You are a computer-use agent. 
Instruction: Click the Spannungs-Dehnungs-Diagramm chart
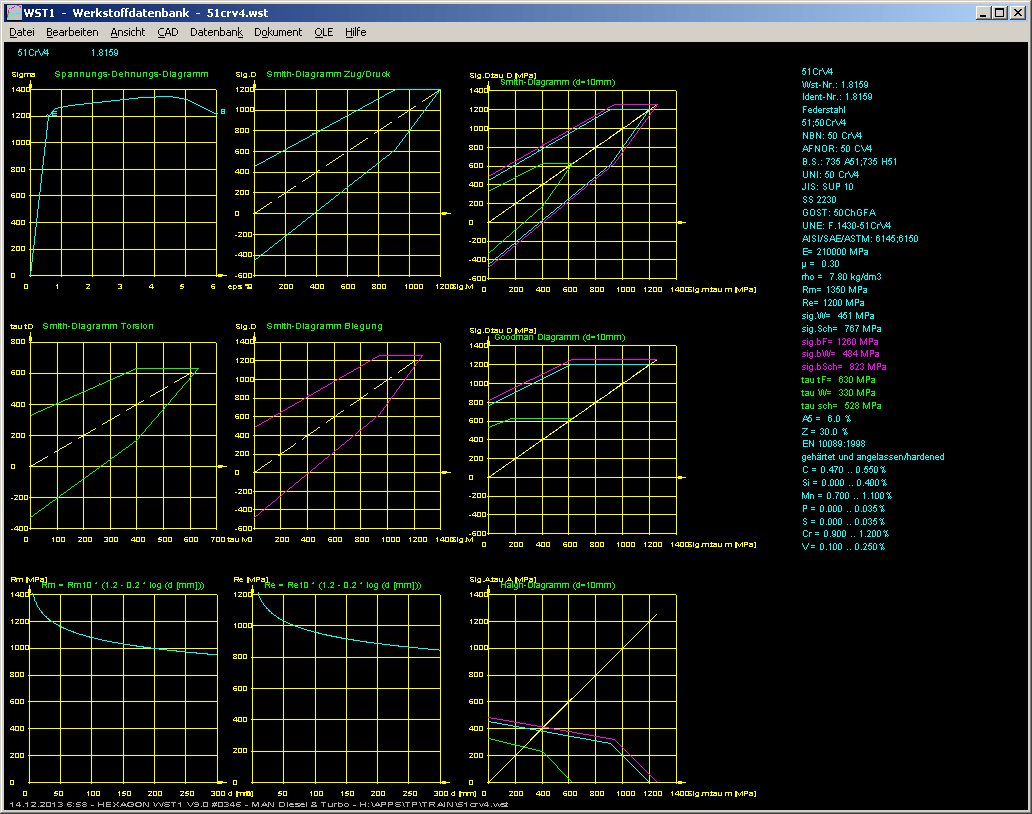(x=124, y=182)
